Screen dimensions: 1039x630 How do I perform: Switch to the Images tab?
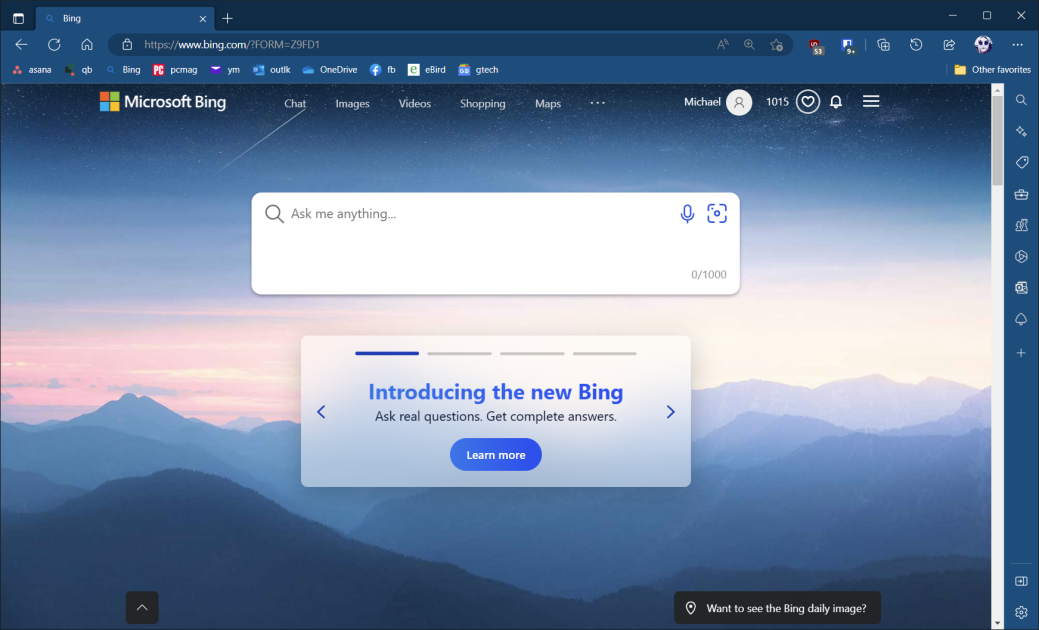tap(352, 103)
